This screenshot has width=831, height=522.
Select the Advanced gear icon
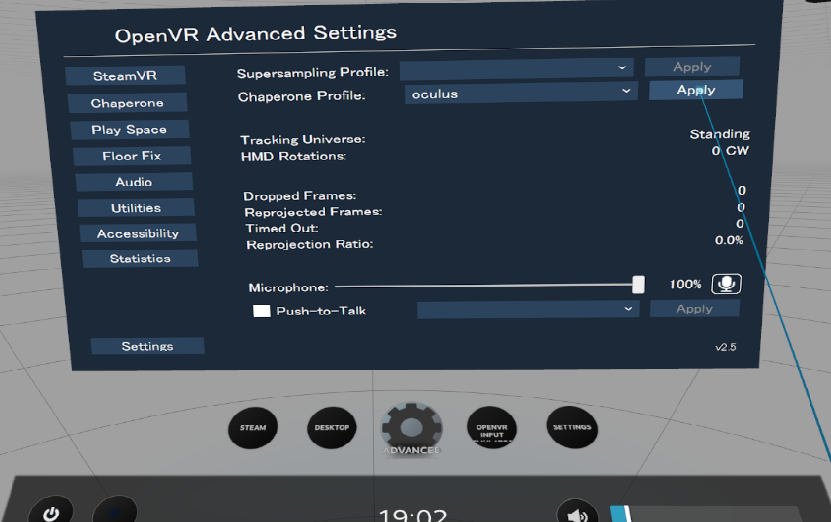pos(411,428)
